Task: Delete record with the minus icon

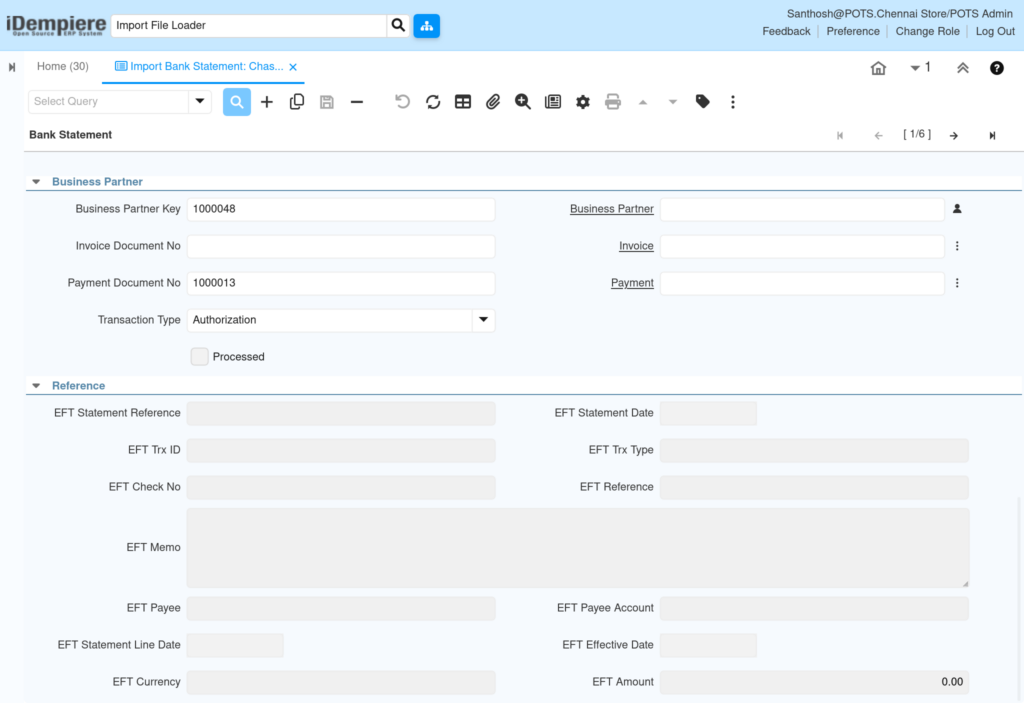Action: tap(357, 102)
